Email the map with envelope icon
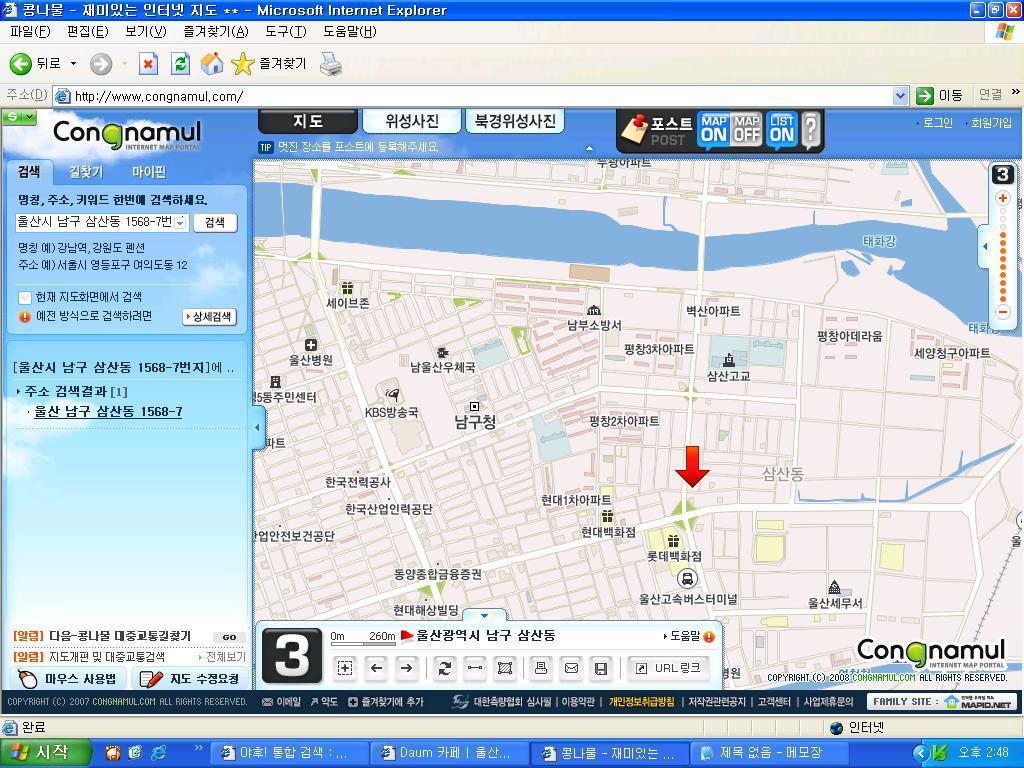The image size is (1024, 768). click(x=571, y=667)
